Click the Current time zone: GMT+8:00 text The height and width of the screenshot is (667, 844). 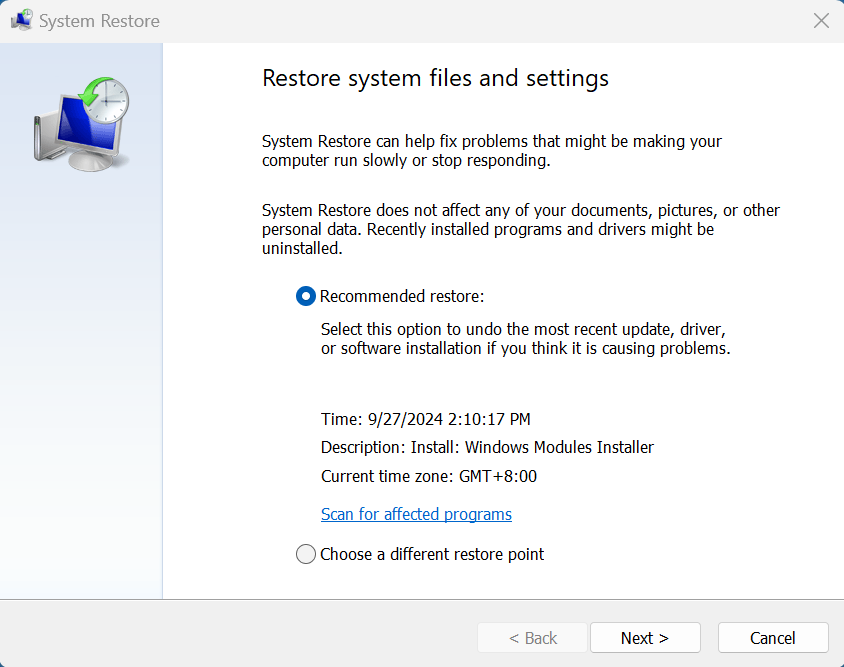pyautogui.click(x=428, y=476)
